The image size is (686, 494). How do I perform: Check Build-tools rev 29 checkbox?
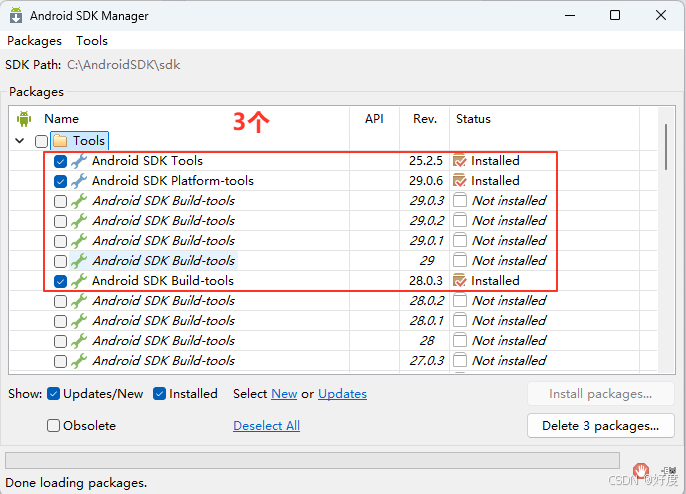[60, 261]
